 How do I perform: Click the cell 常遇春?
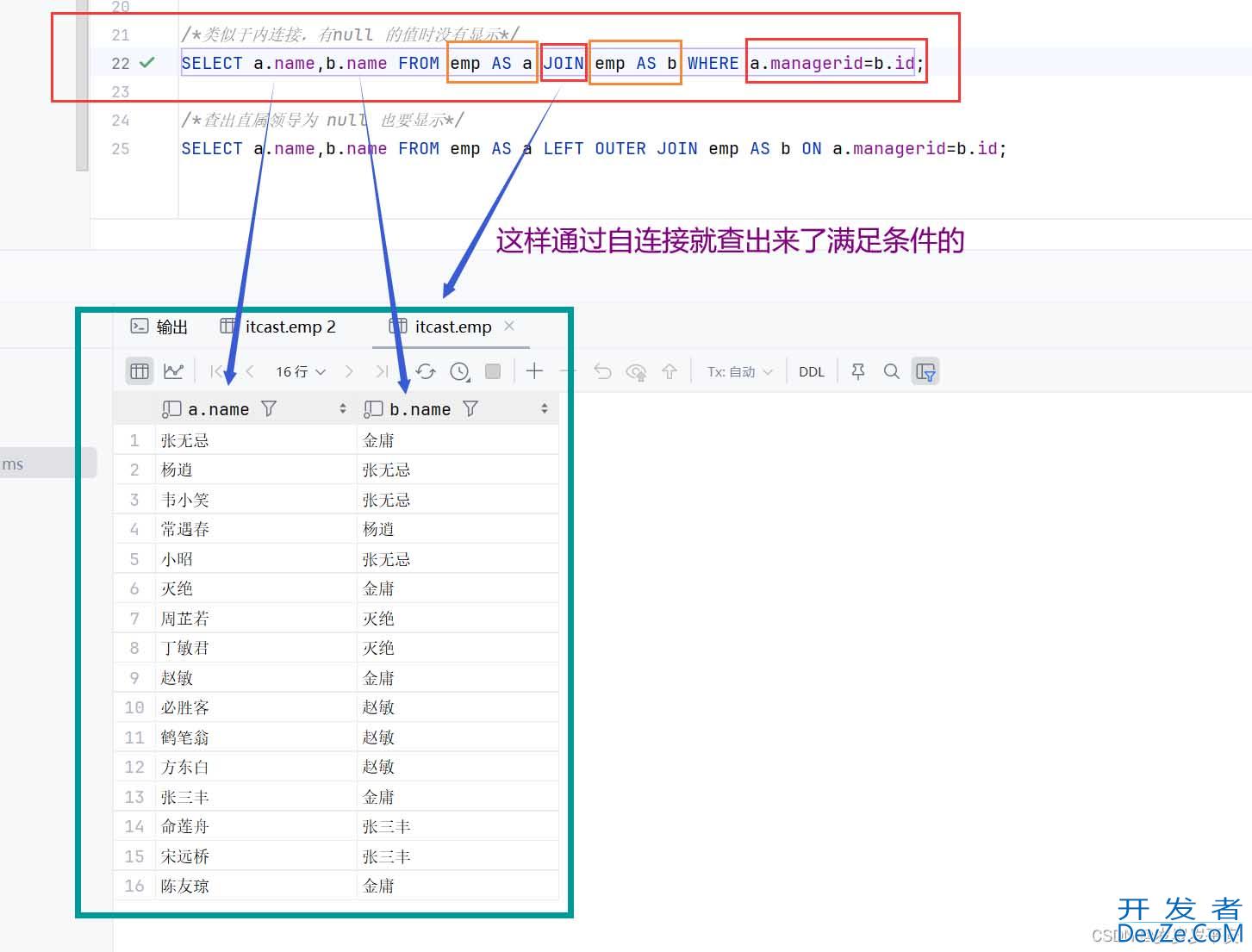(x=256, y=529)
